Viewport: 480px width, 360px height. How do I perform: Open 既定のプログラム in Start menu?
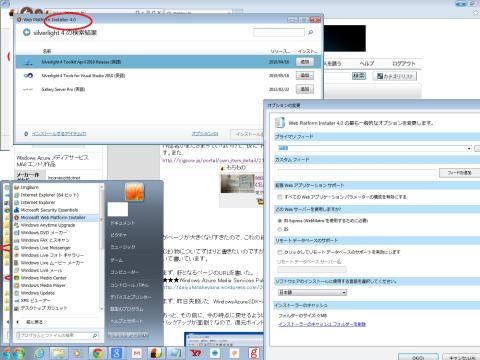coord(127,309)
